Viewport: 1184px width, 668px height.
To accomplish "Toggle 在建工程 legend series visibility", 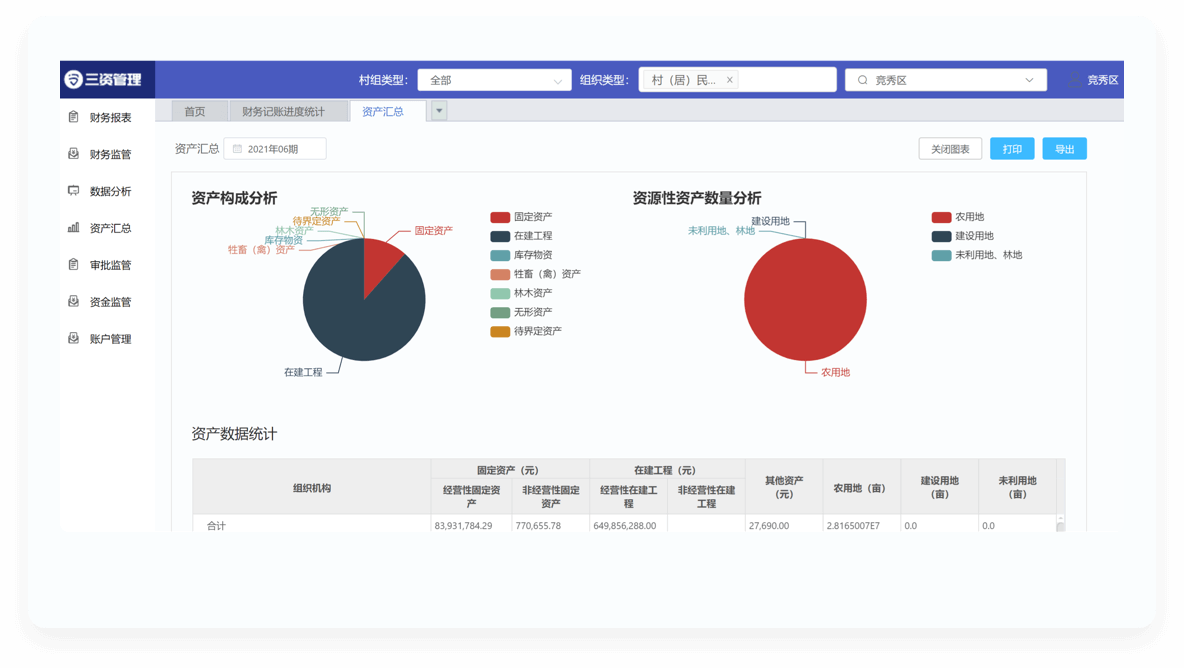I will click(x=500, y=236).
